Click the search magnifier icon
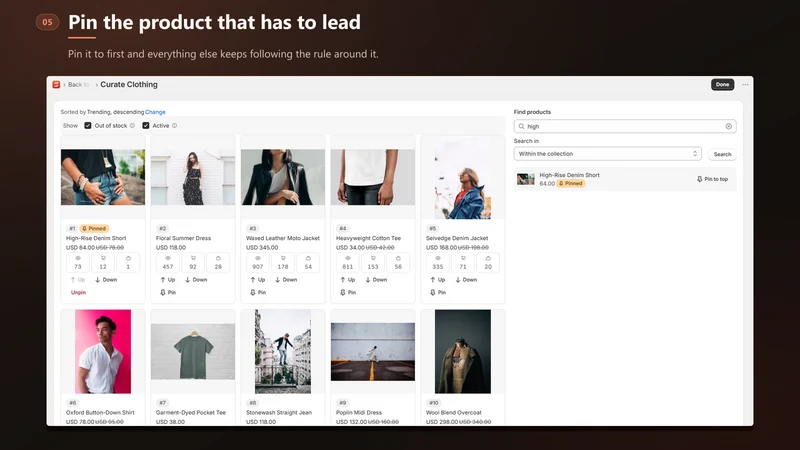Image resolution: width=800 pixels, height=450 pixels. click(x=521, y=126)
